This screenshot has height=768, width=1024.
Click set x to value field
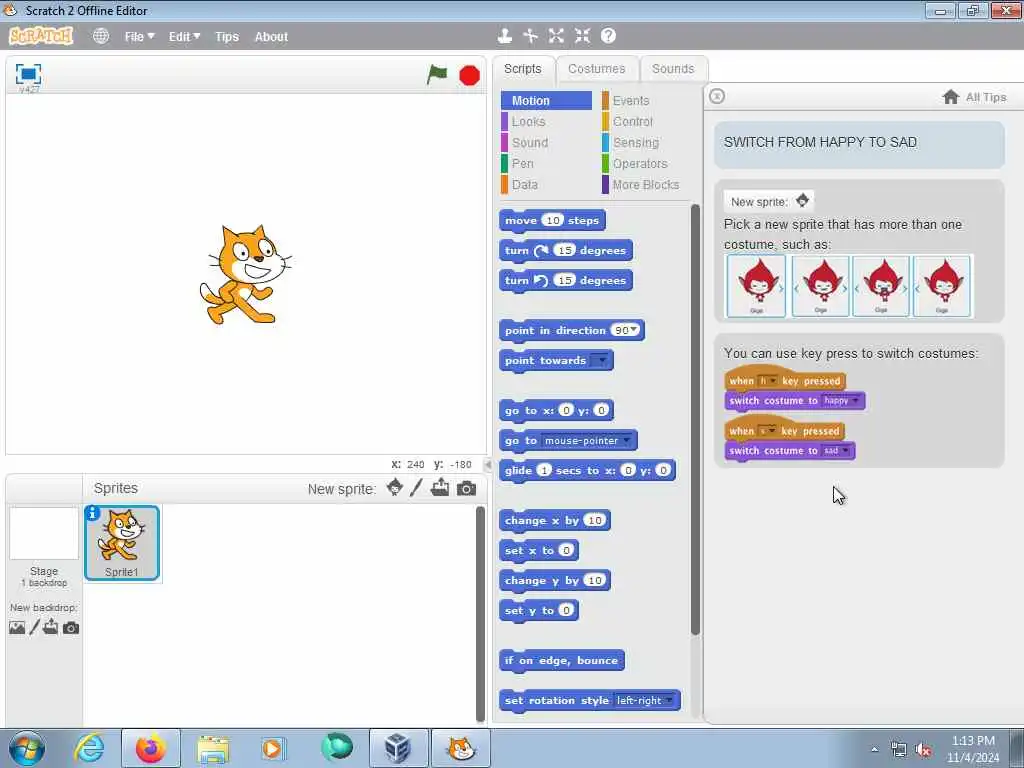tap(566, 551)
